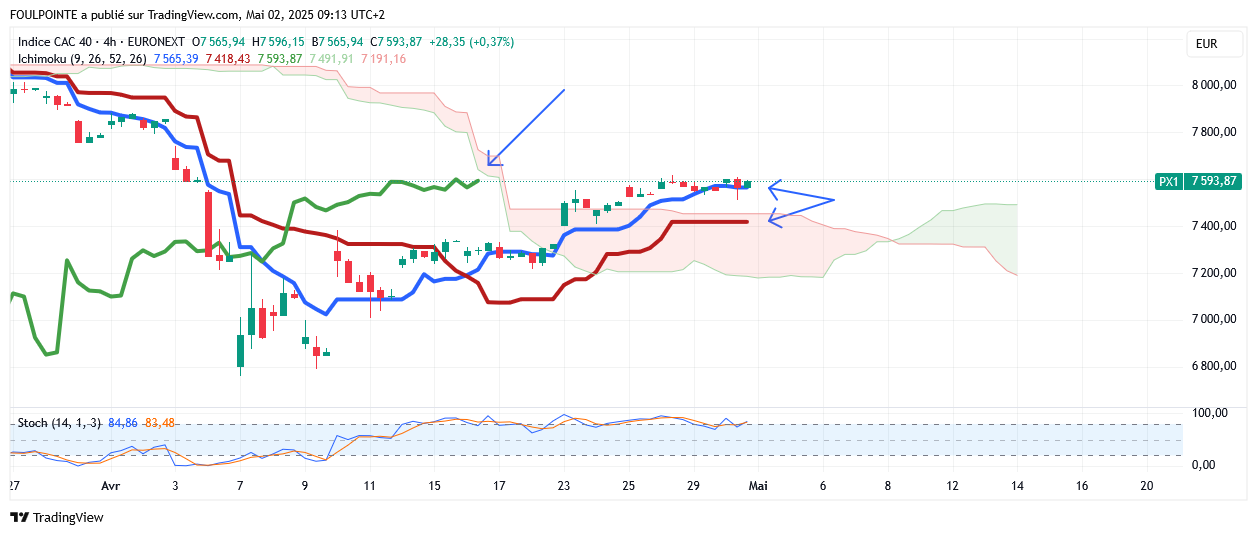Click the 7 800,00 price axis label

click(1215, 132)
